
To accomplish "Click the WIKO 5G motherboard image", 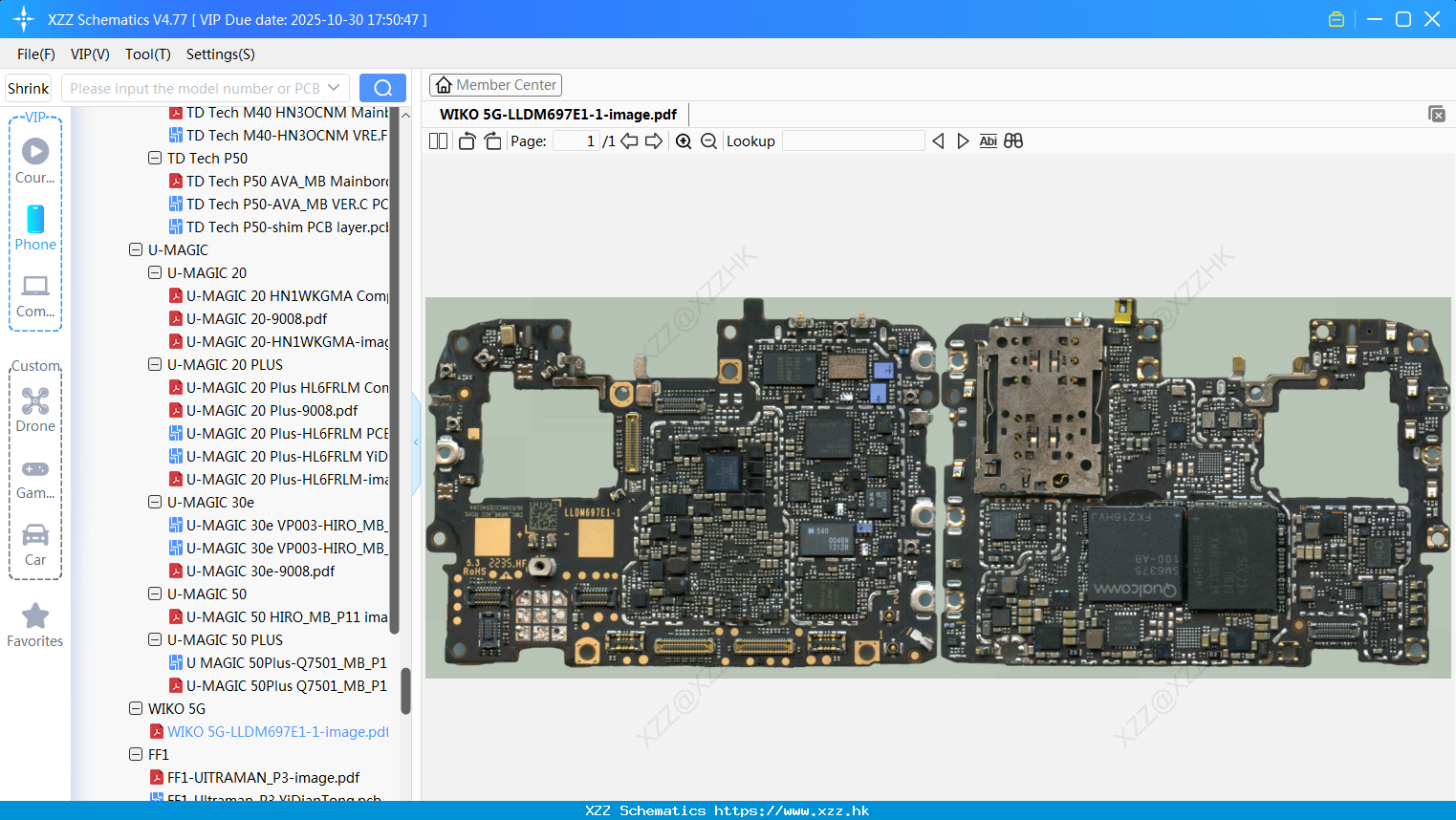I will click(x=938, y=487).
